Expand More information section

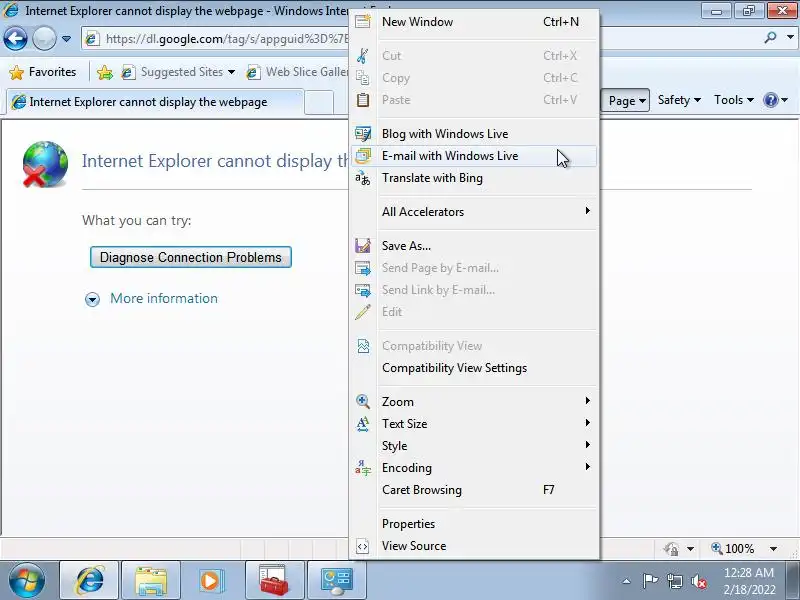coord(92,299)
